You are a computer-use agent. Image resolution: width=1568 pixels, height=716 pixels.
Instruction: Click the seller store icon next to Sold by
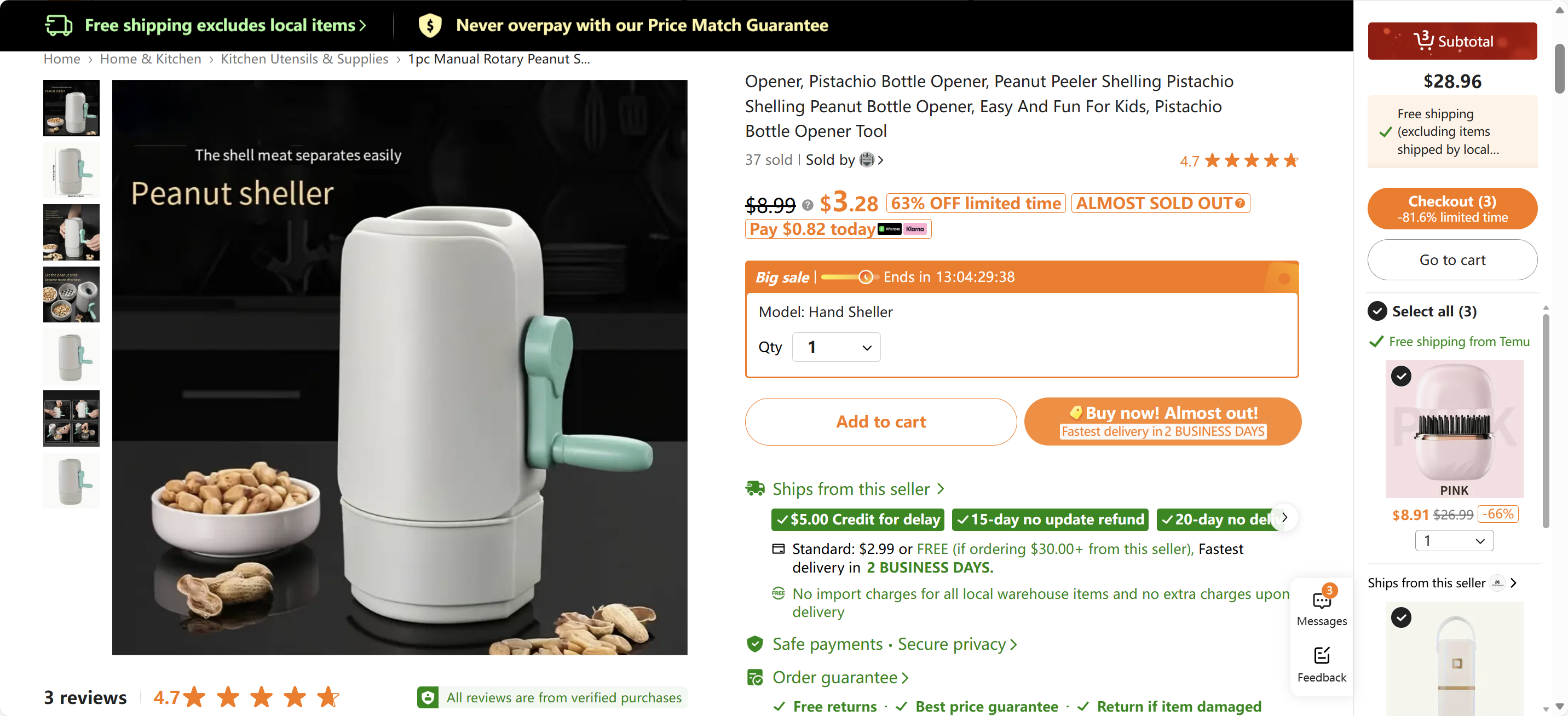[867, 159]
